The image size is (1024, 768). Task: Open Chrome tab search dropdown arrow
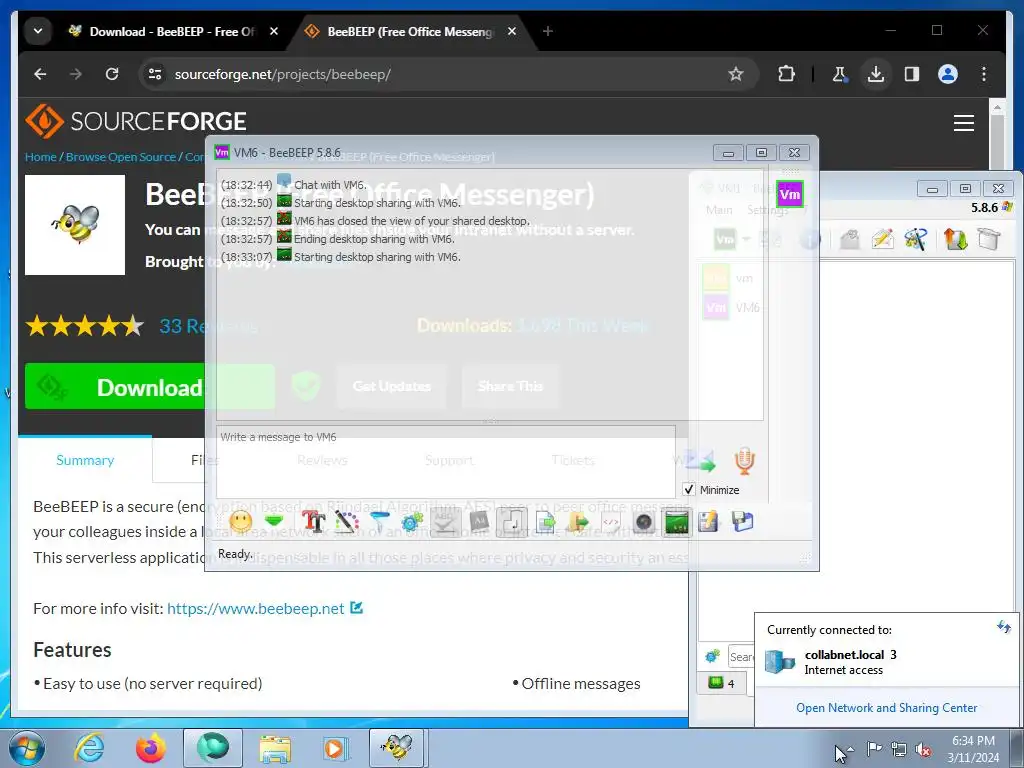point(38,31)
